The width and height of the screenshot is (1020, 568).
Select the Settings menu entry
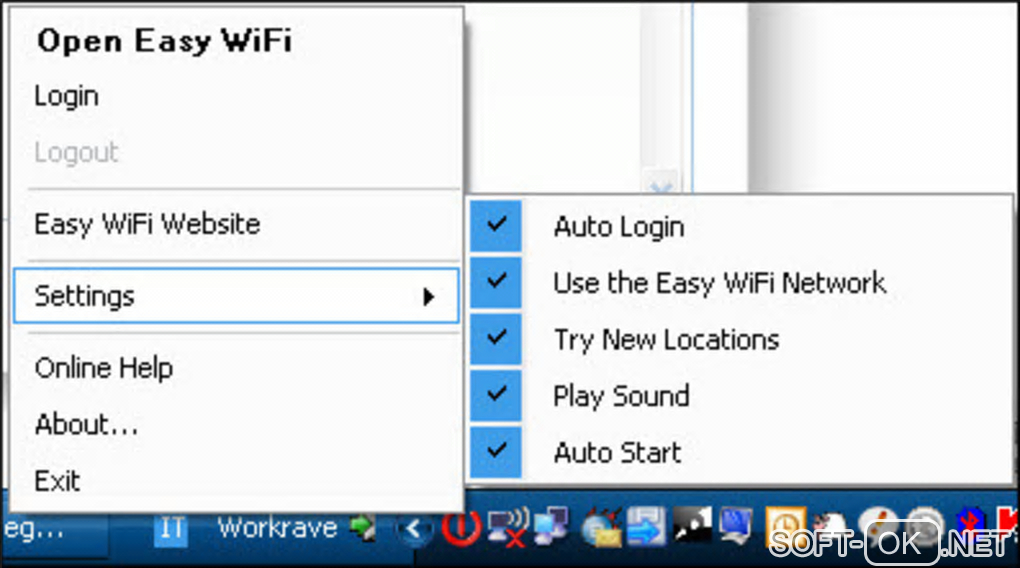[235, 296]
